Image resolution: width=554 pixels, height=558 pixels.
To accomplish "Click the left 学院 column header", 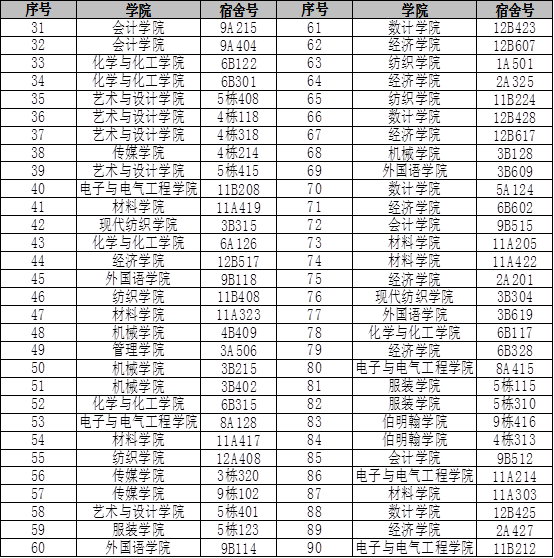I will tap(138, 10).
